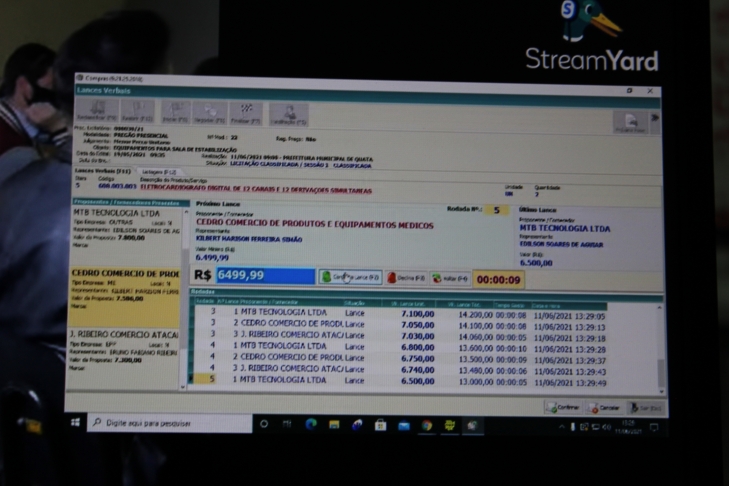Open Task View on the taskbar
Screen dimensions: 729x486
click(x=287, y=424)
